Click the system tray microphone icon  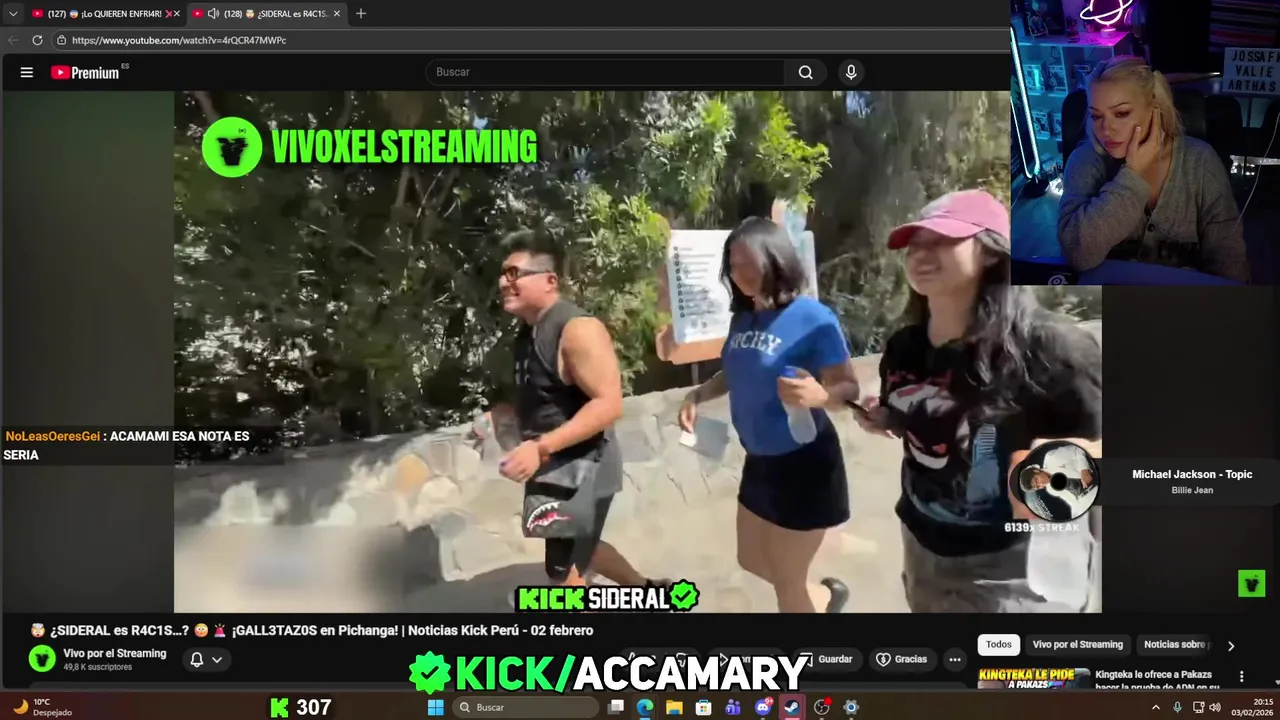point(1177,707)
